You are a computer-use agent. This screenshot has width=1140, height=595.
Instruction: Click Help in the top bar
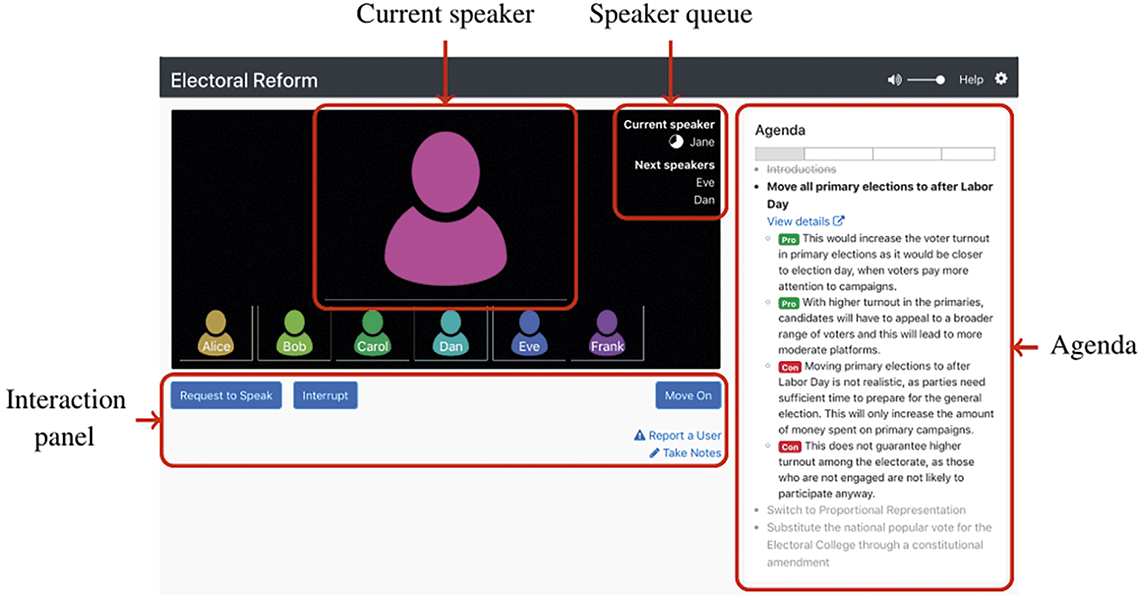(971, 80)
